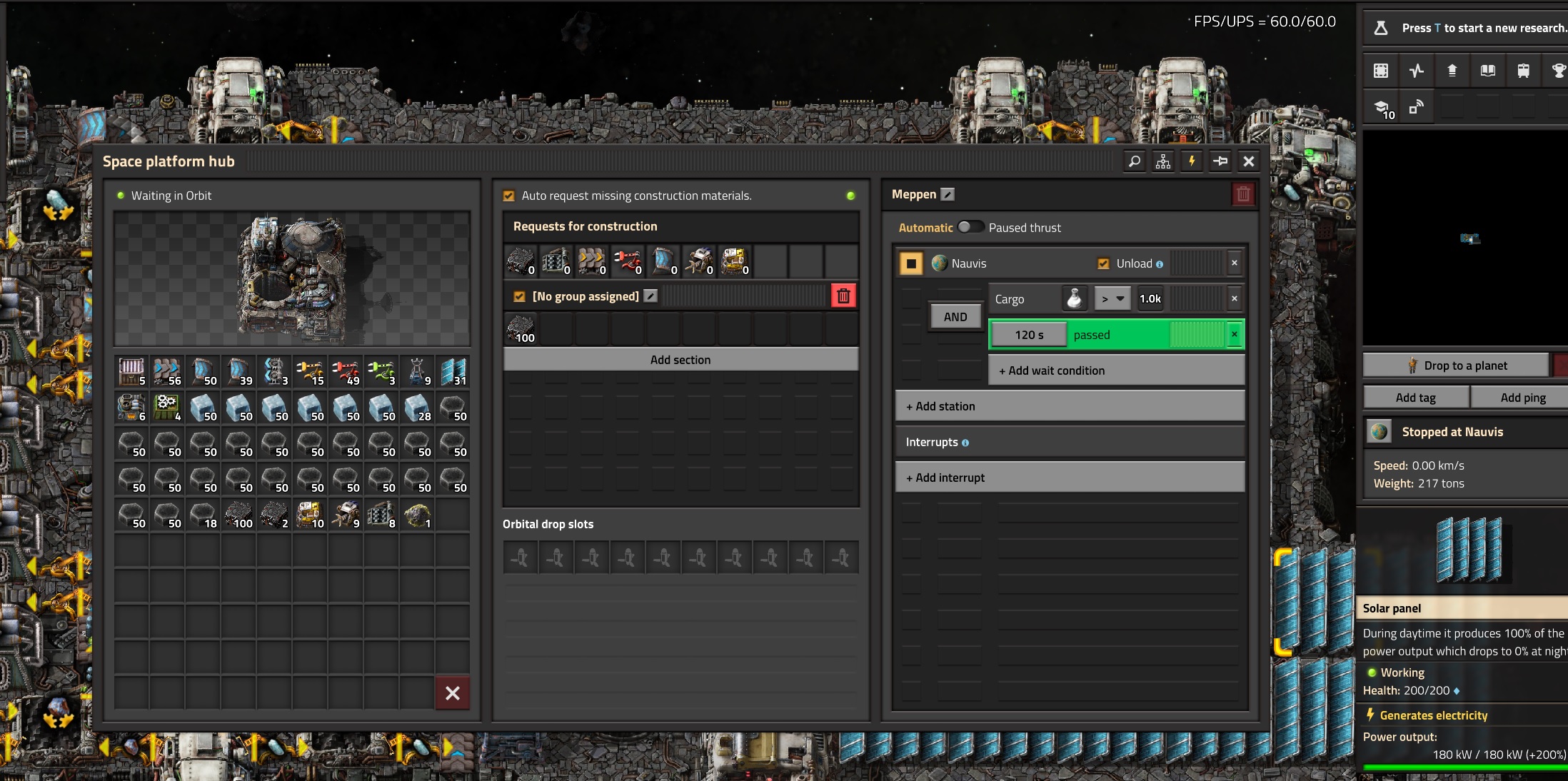Open the circuit network icon in titlebar
This screenshot has width=1568, height=781.
(1162, 161)
